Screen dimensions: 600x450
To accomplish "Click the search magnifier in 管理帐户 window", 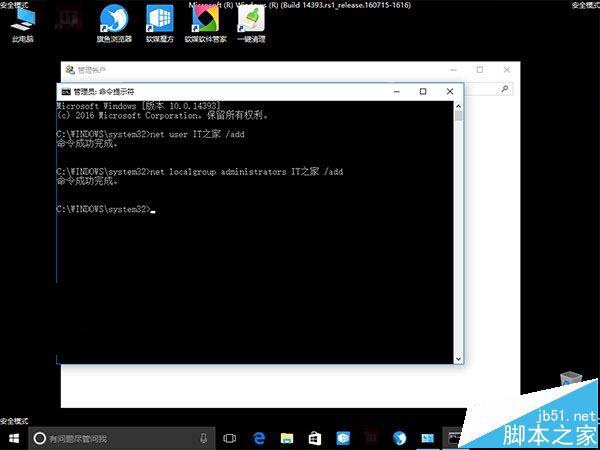I will point(505,89).
